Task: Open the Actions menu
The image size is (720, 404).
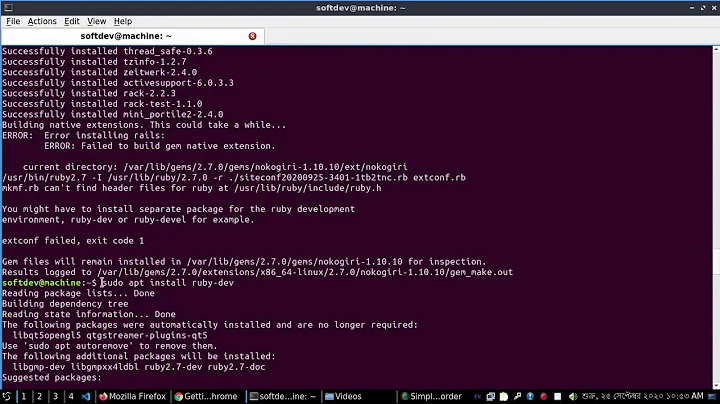Action: point(42,21)
